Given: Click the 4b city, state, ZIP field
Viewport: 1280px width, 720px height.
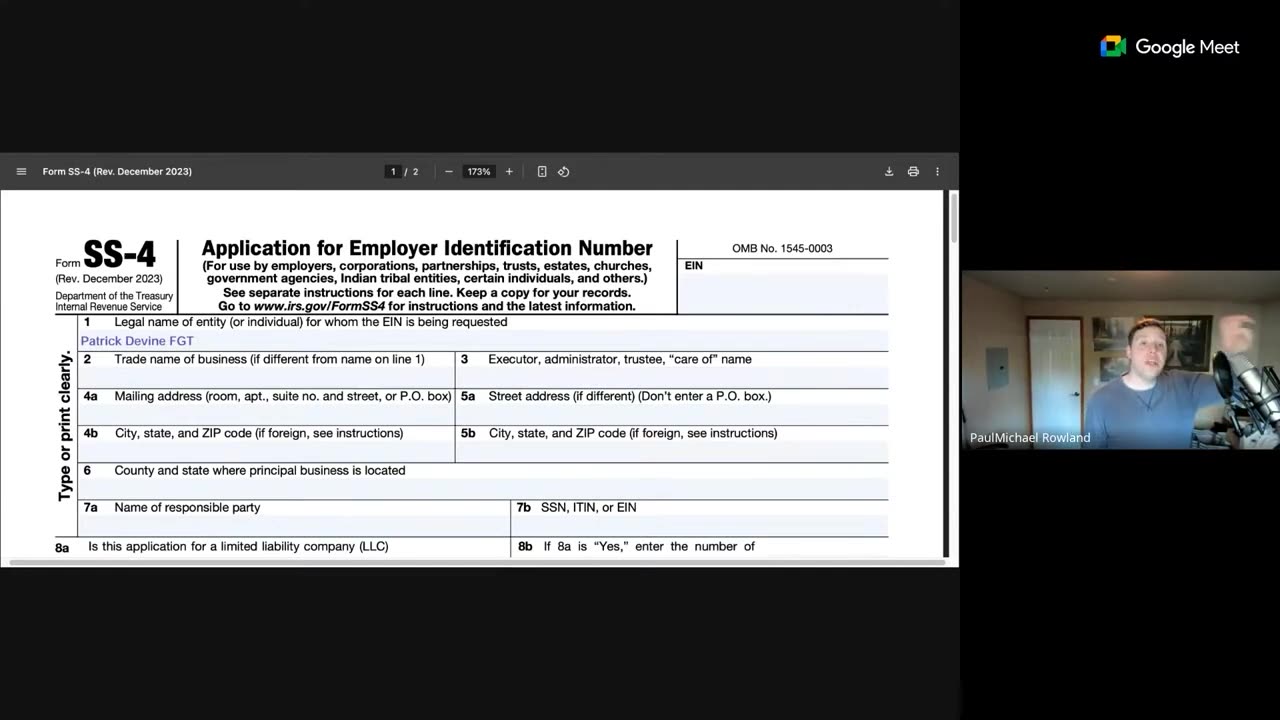Looking at the screenshot, I should pyautogui.click(x=266, y=452).
